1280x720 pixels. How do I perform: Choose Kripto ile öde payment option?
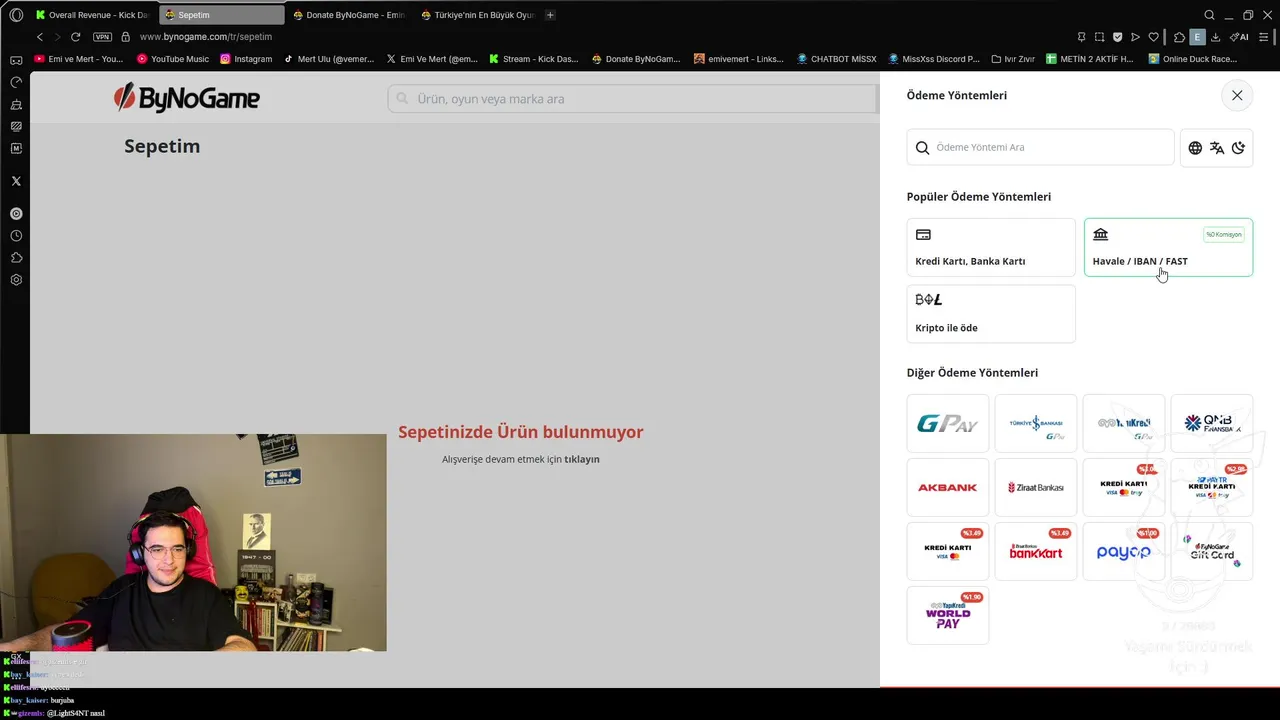tap(991, 314)
